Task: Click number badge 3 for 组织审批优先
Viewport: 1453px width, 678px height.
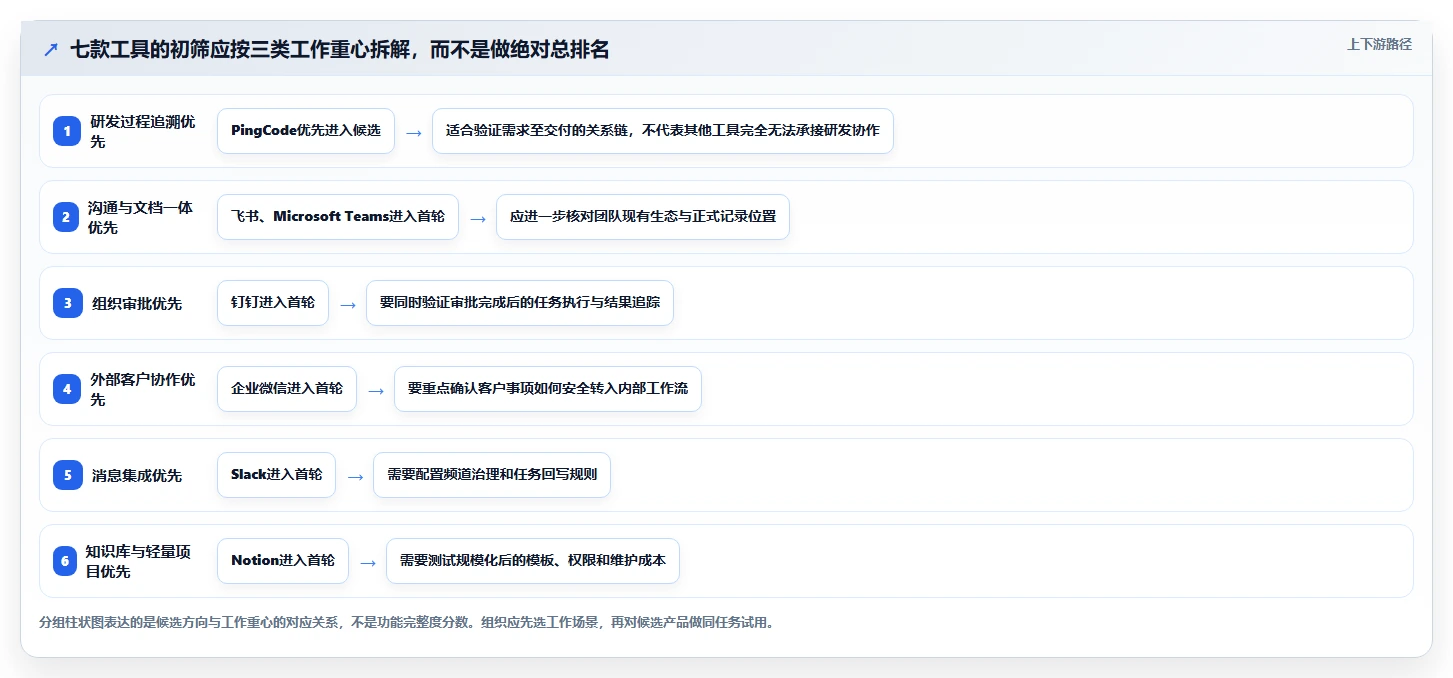Action: tap(67, 303)
